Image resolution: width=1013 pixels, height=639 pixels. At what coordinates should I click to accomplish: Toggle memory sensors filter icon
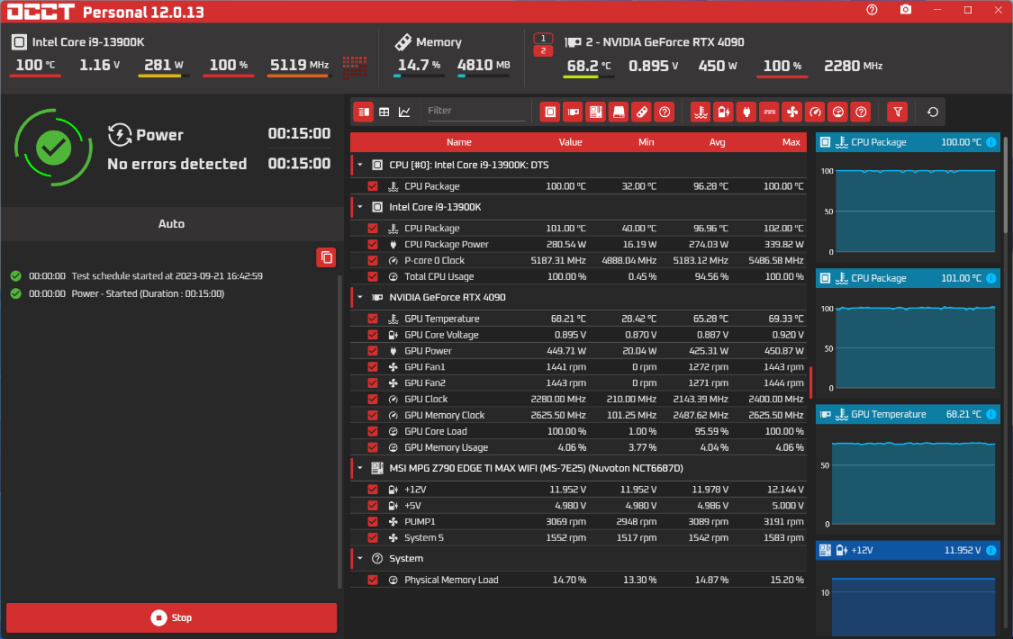tap(642, 112)
